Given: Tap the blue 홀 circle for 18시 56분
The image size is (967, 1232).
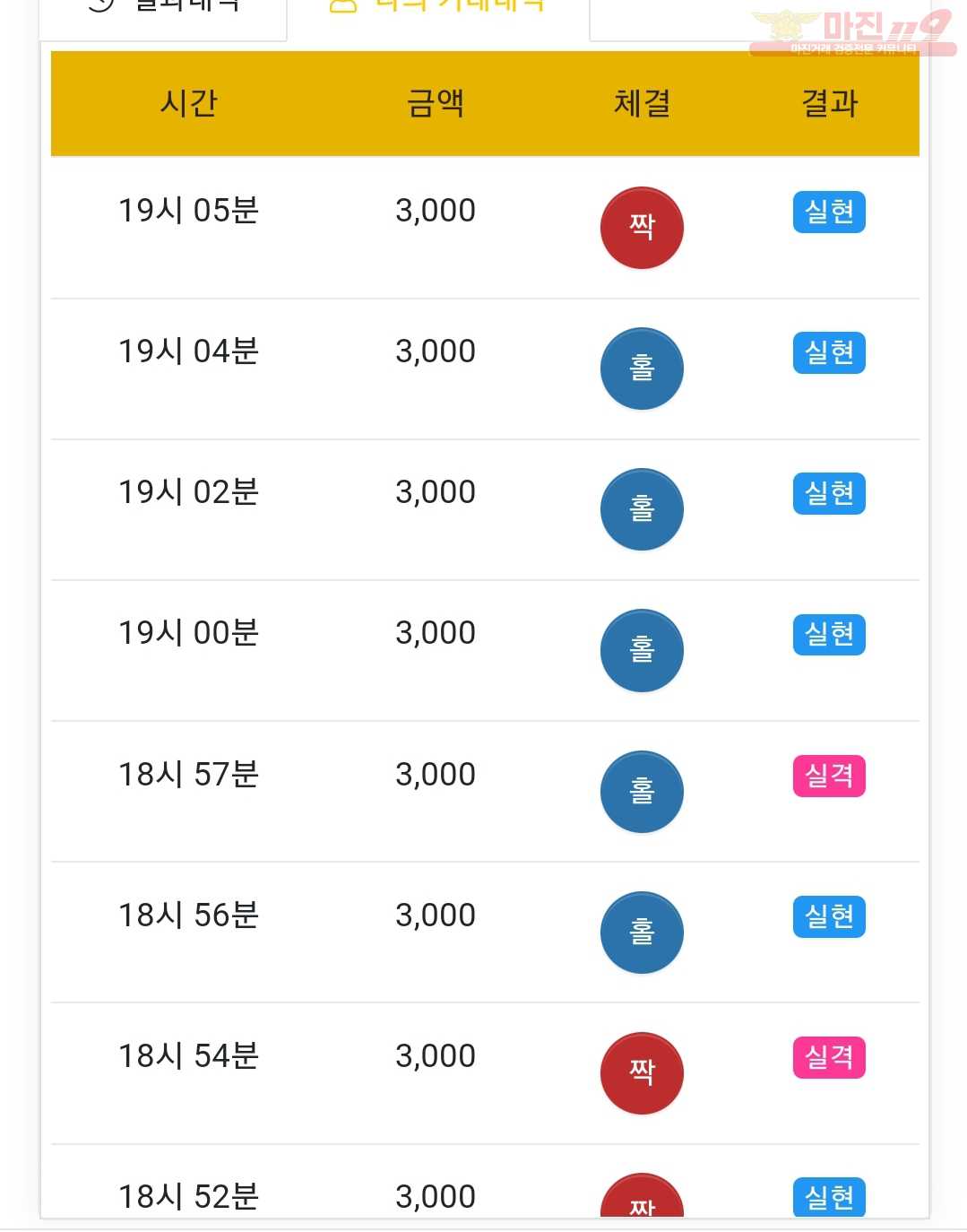Looking at the screenshot, I should [642, 933].
